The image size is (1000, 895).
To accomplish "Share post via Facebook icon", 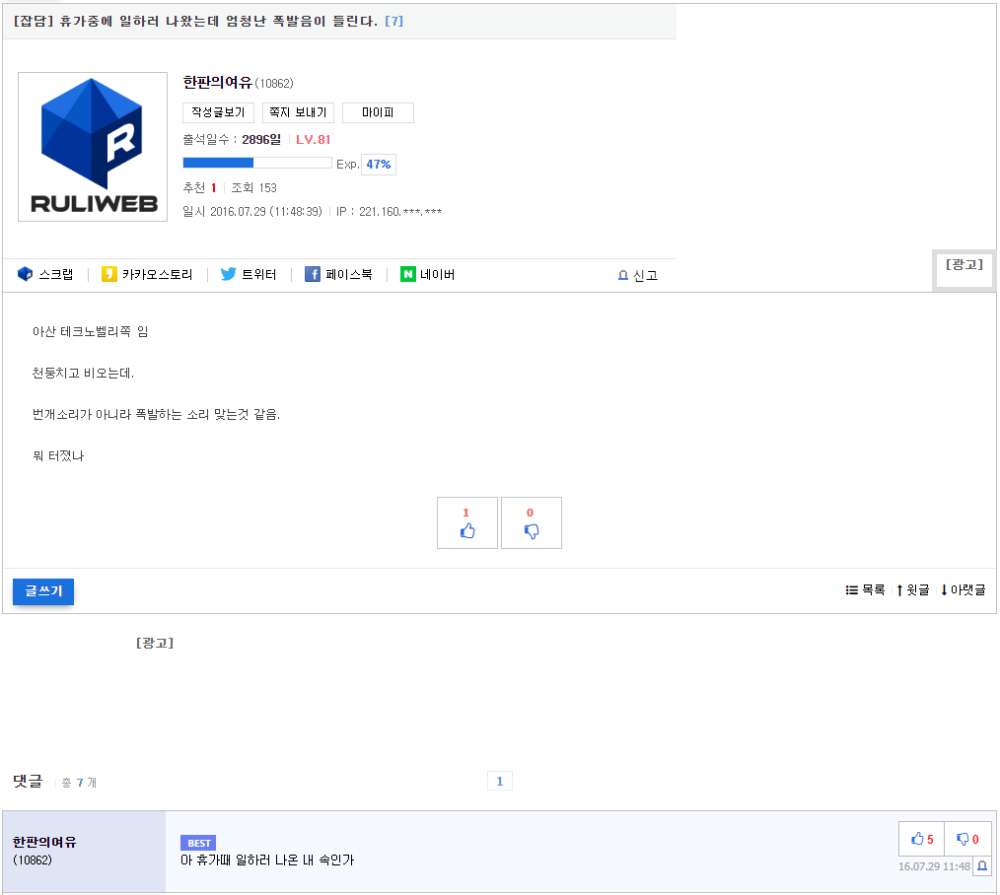I will coord(312,274).
